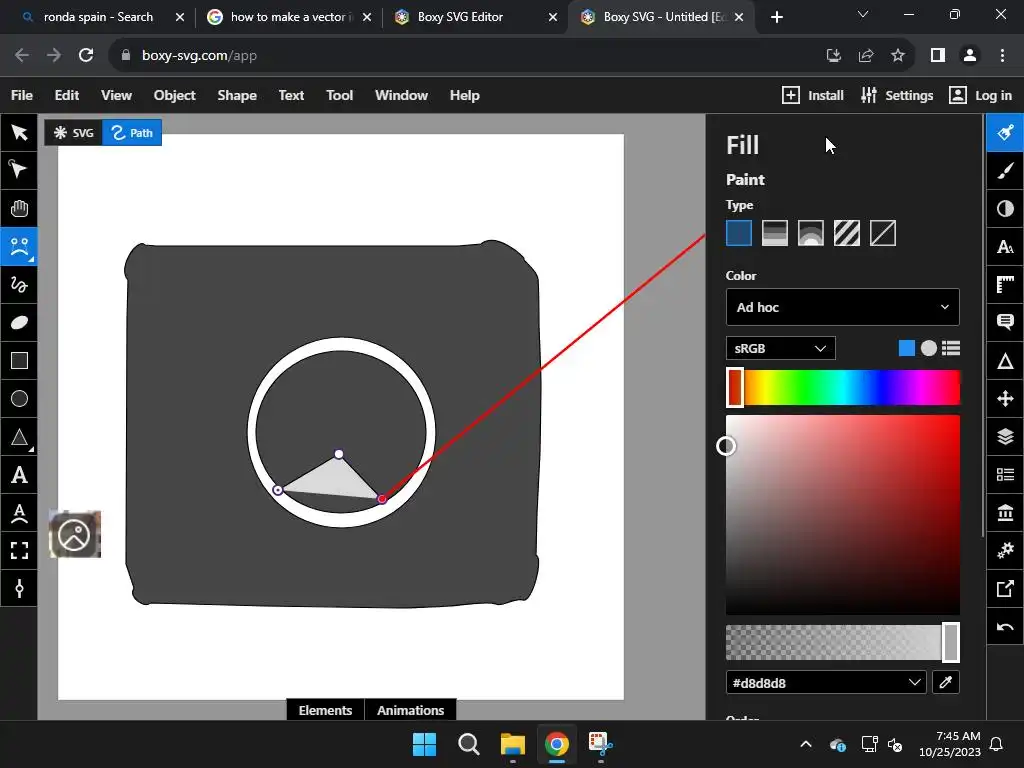Screen dimensions: 1024x768
Task: Open the Stroke brush panel
Action: 1005,170
